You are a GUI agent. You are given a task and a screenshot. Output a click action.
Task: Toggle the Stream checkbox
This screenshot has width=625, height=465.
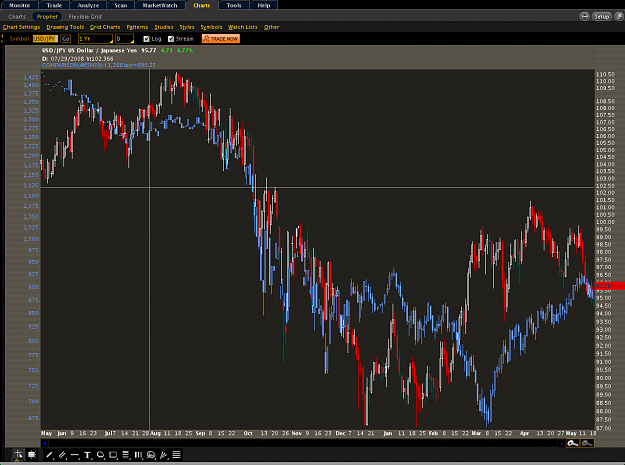pos(171,39)
